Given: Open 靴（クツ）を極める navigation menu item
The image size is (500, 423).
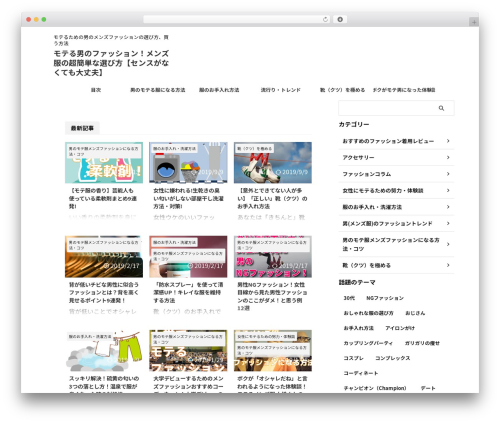Looking at the screenshot, I should pyautogui.click(x=342, y=90).
